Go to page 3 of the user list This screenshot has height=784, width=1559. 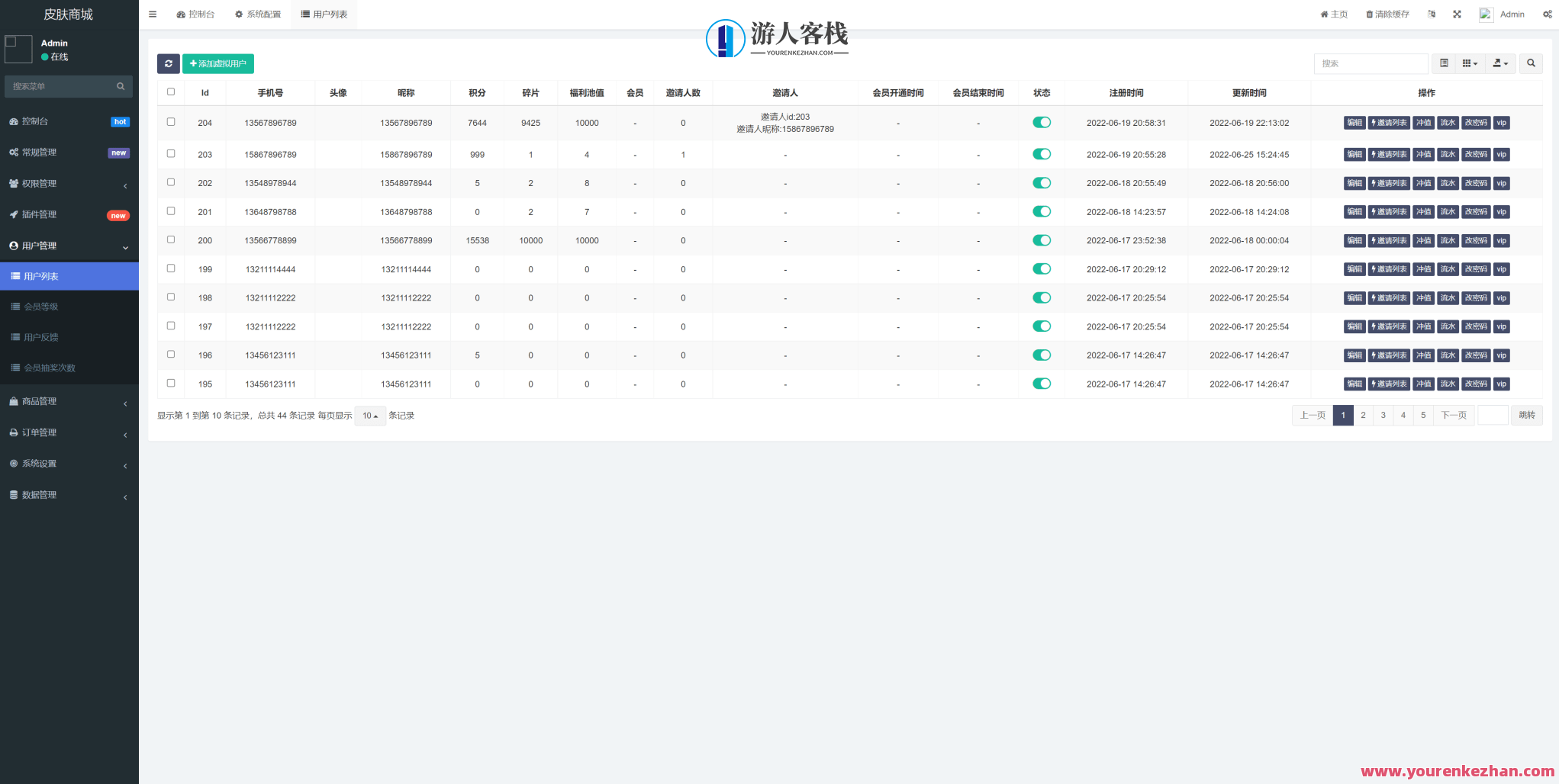coord(1383,415)
